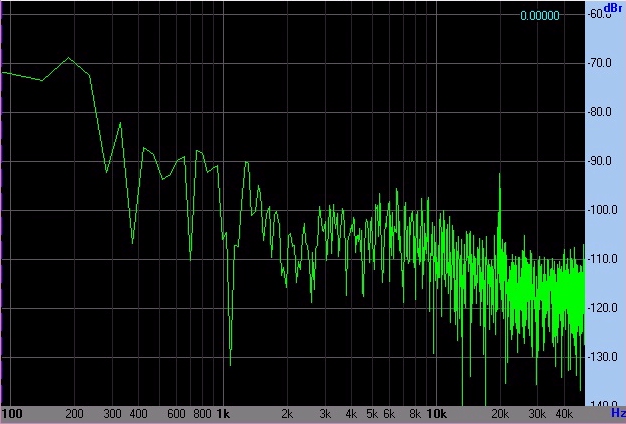Click the 5k frequency axis label
This screenshot has height=424, width=626.
(x=372, y=414)
